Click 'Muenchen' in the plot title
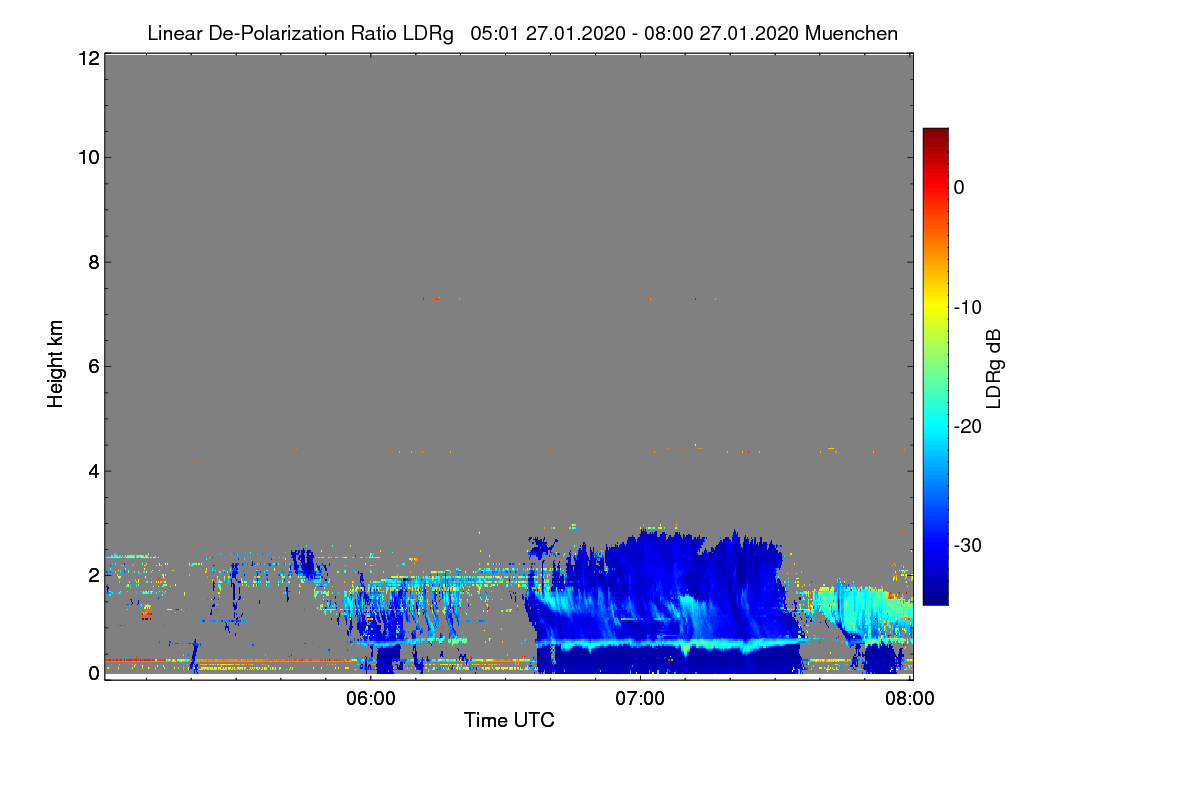 851,33
